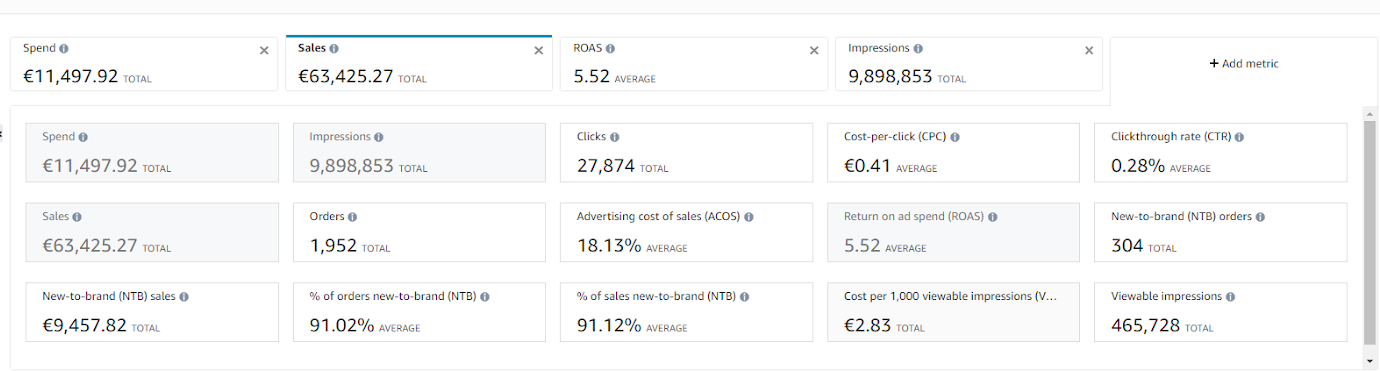Viewport: 1380px width, 371px height.
Task: Click info icon next to Spend in top card
Action: click(x=64, y=48)
